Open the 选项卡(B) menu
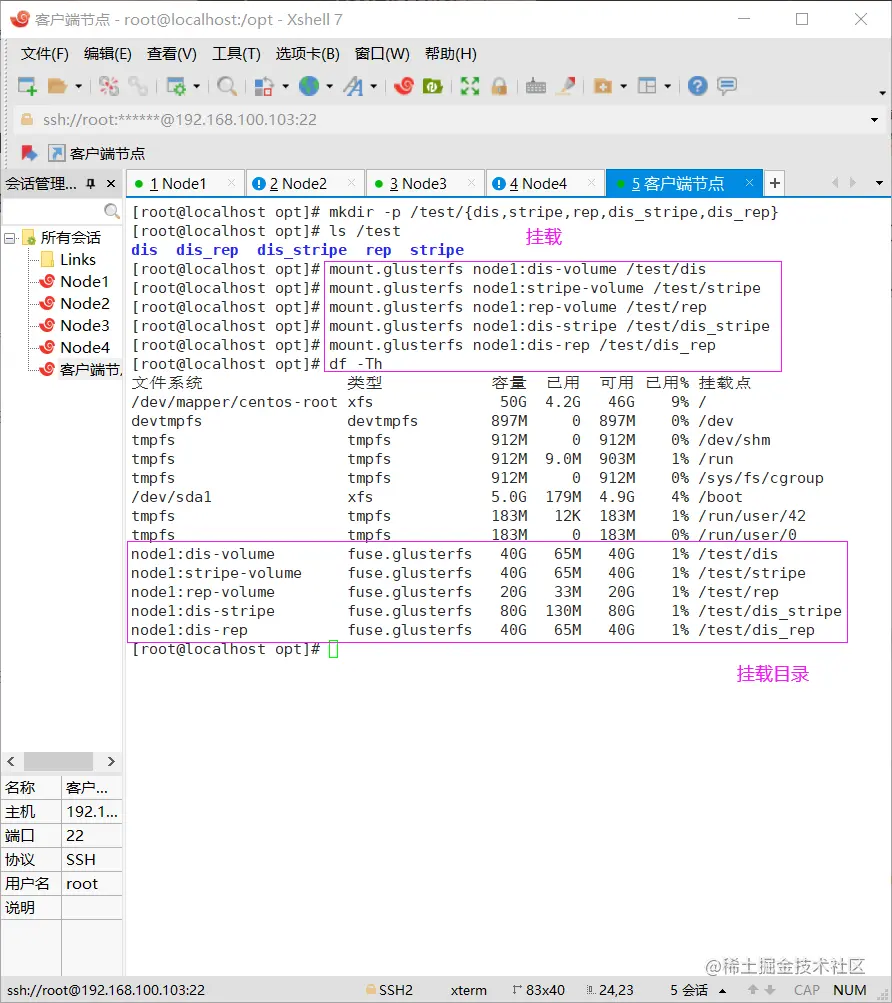The image size is (892, 1003). tap(307, 54)
